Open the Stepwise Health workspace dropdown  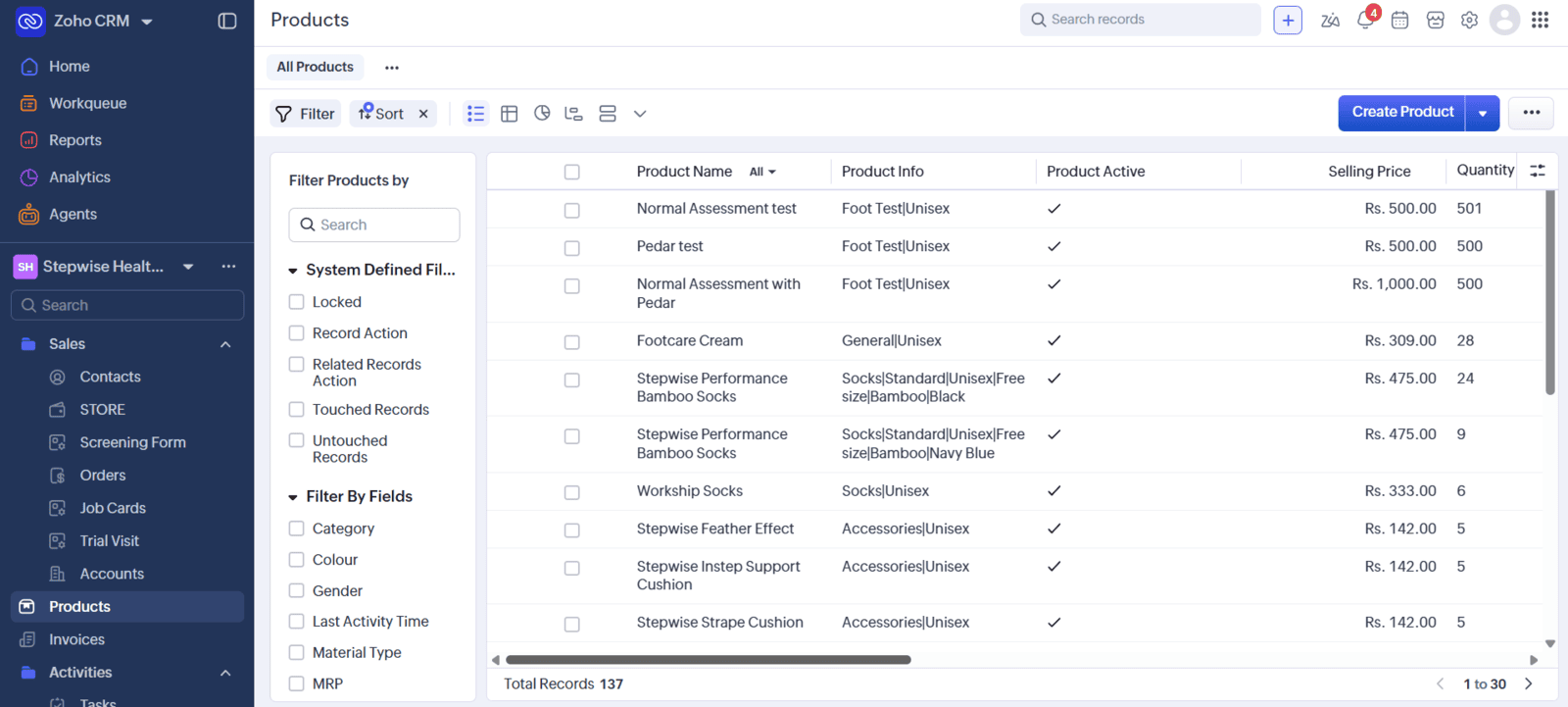coord(188,267)
